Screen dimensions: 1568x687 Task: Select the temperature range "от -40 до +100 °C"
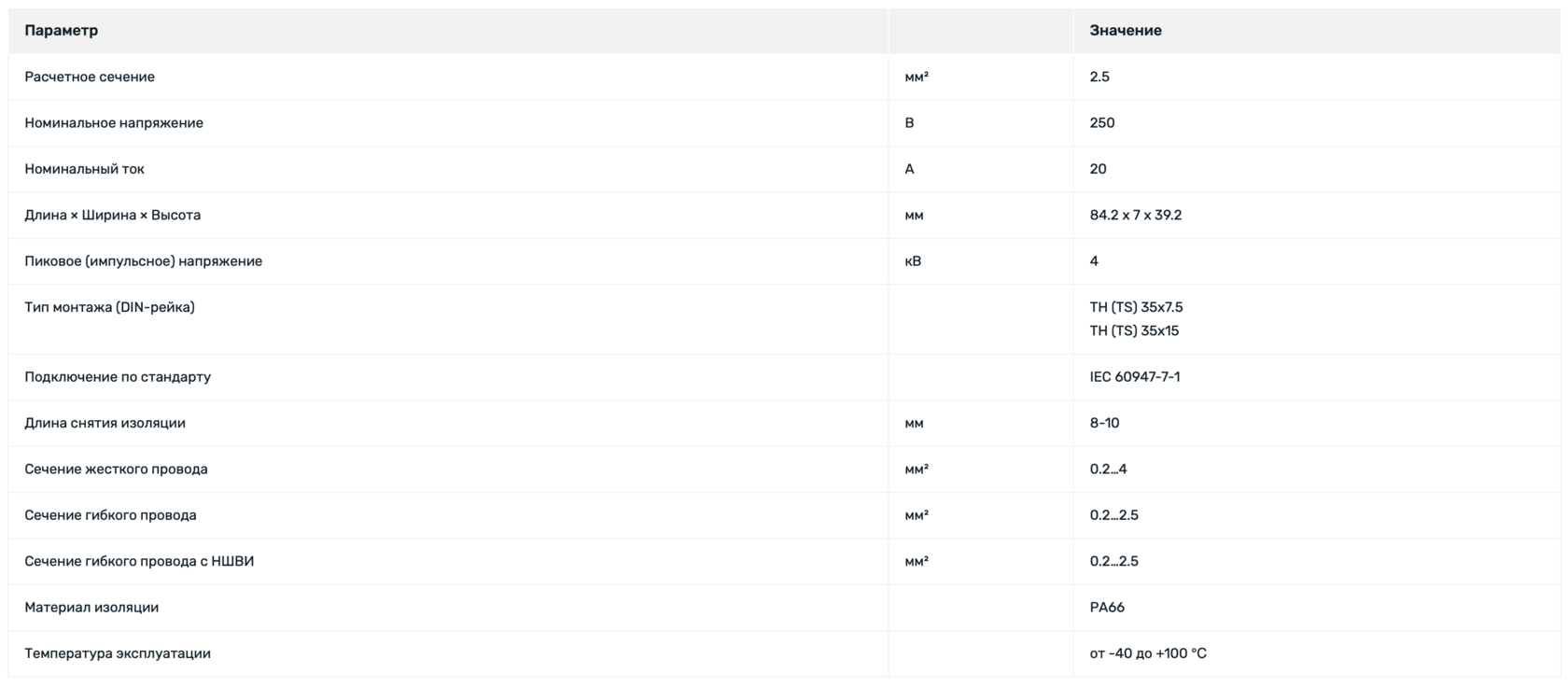pos(1148,653)
